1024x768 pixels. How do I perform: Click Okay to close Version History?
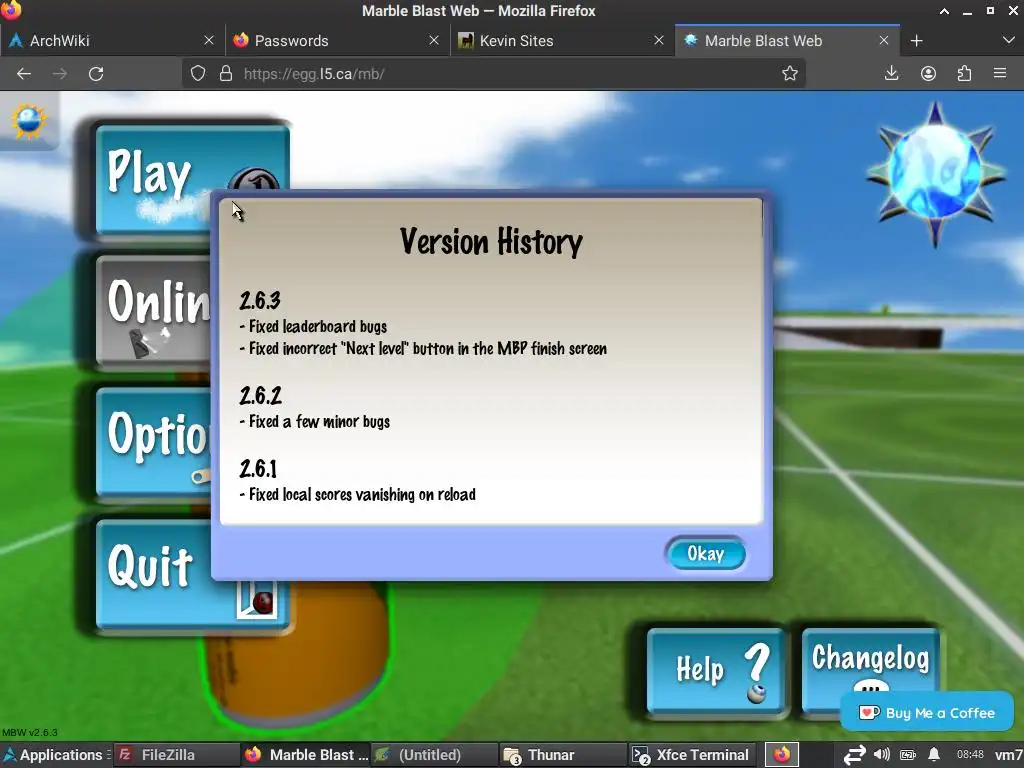point(705,554)
